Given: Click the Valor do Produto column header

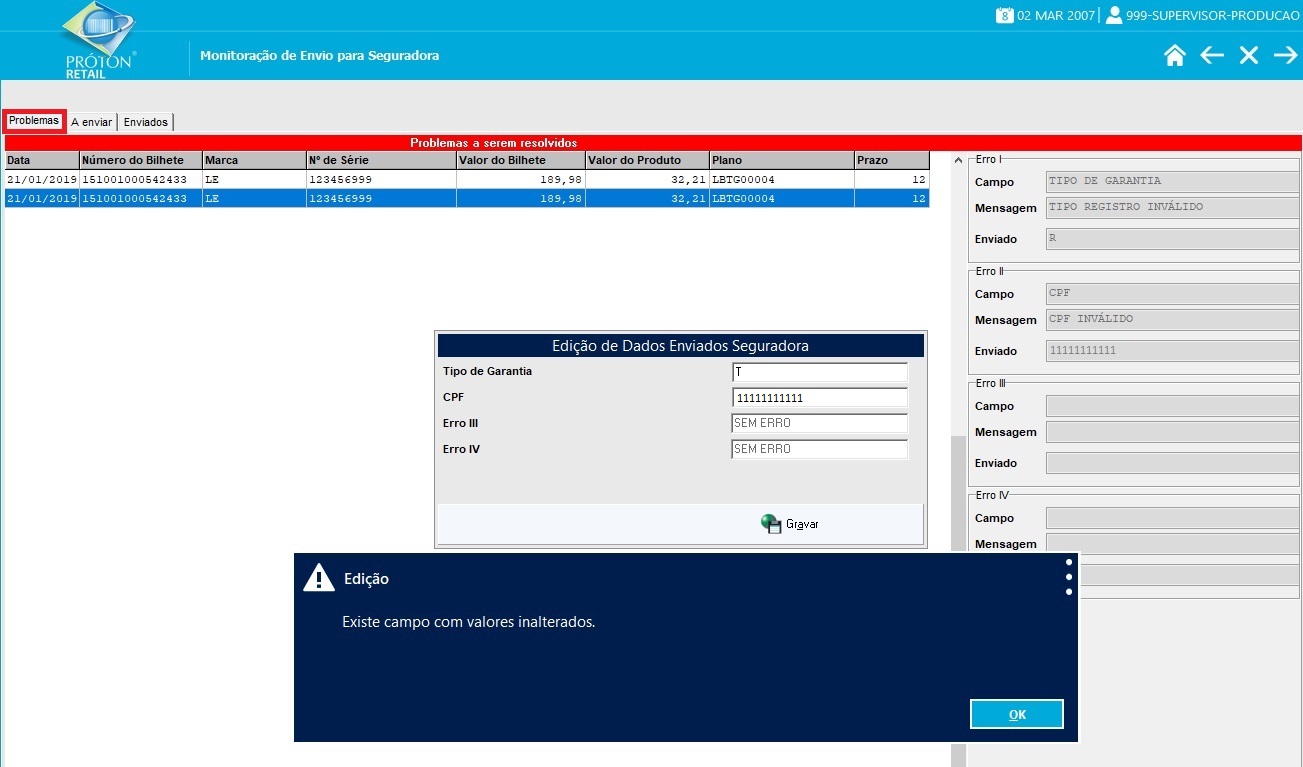Looking at the screenshot, I should pyautogui.click(x=647, y=160).
